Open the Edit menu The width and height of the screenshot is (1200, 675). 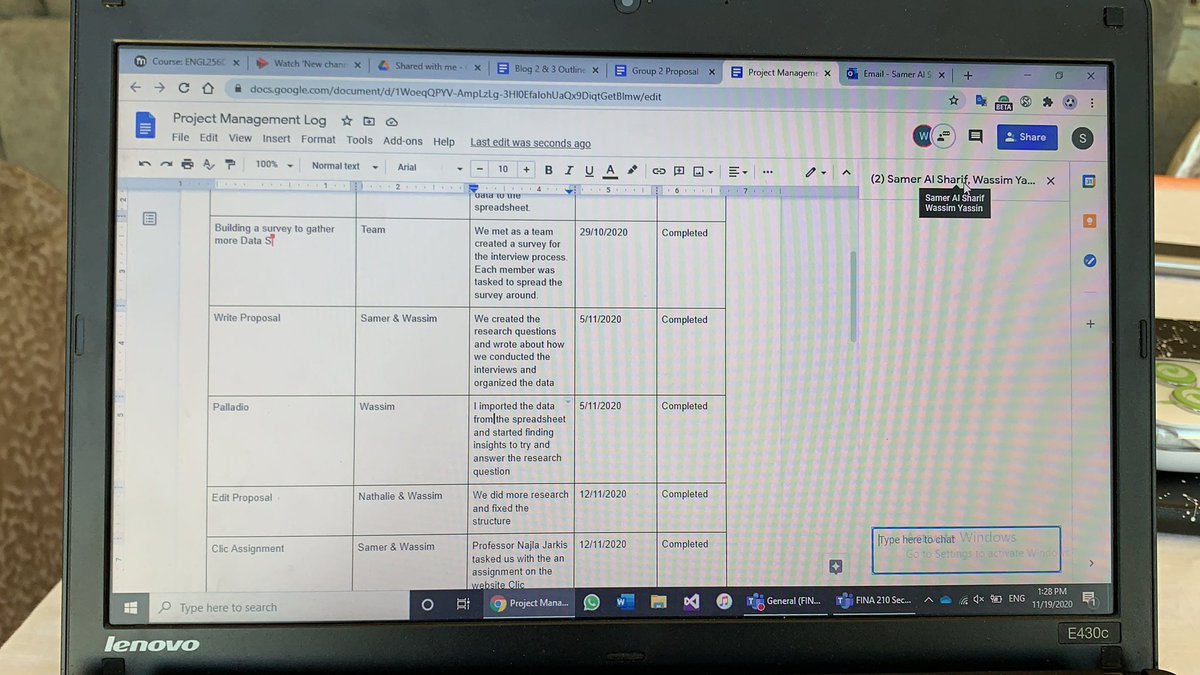coord(208,138)
